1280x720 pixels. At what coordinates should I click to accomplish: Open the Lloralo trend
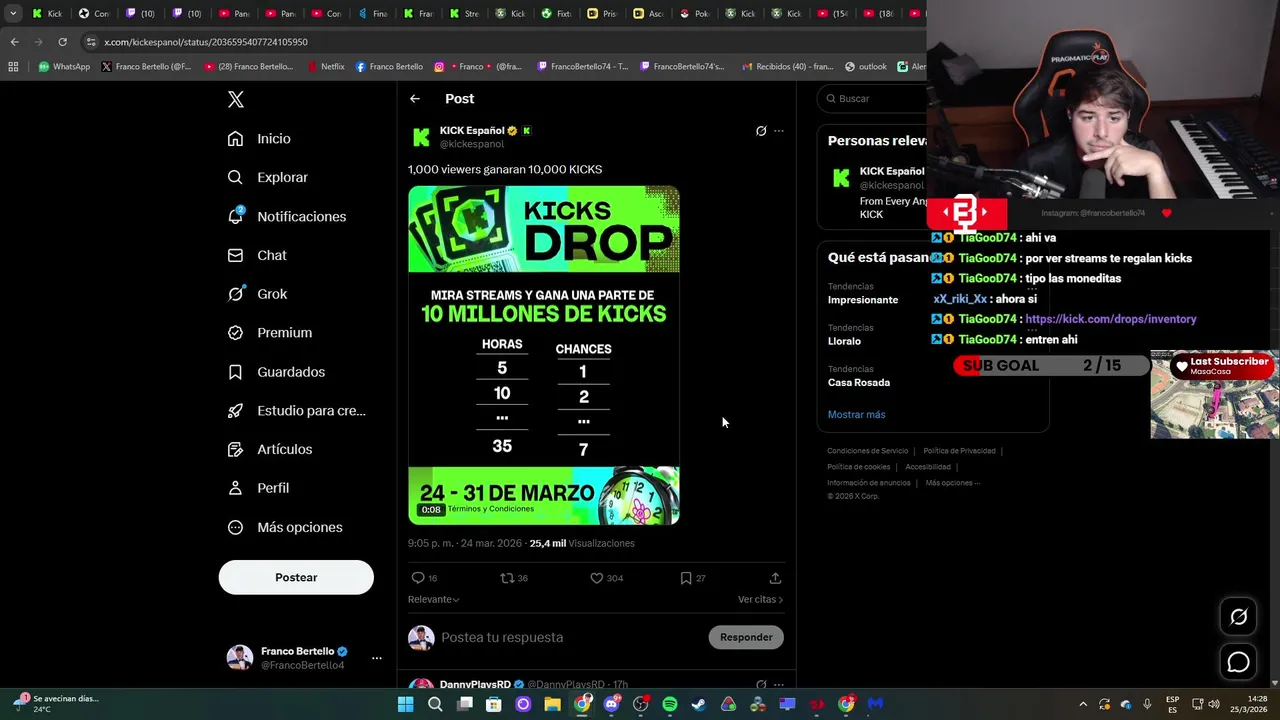(x=845, y=341)
